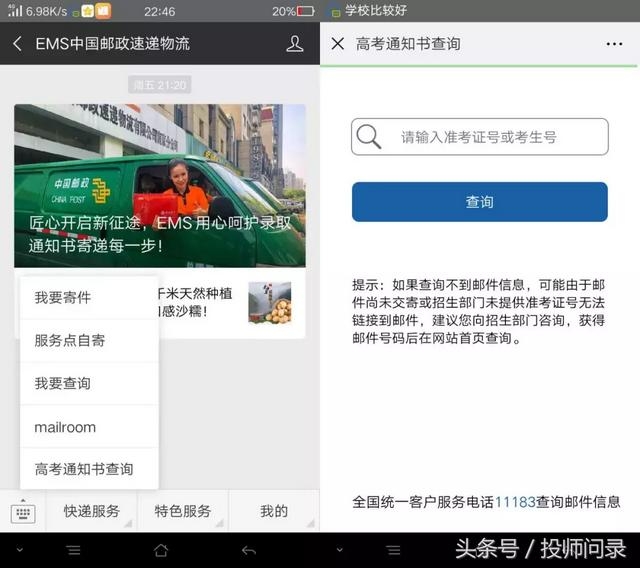Expand the 快递服务 bottom menu
The image size is (640, 568).
click(91, 511)
